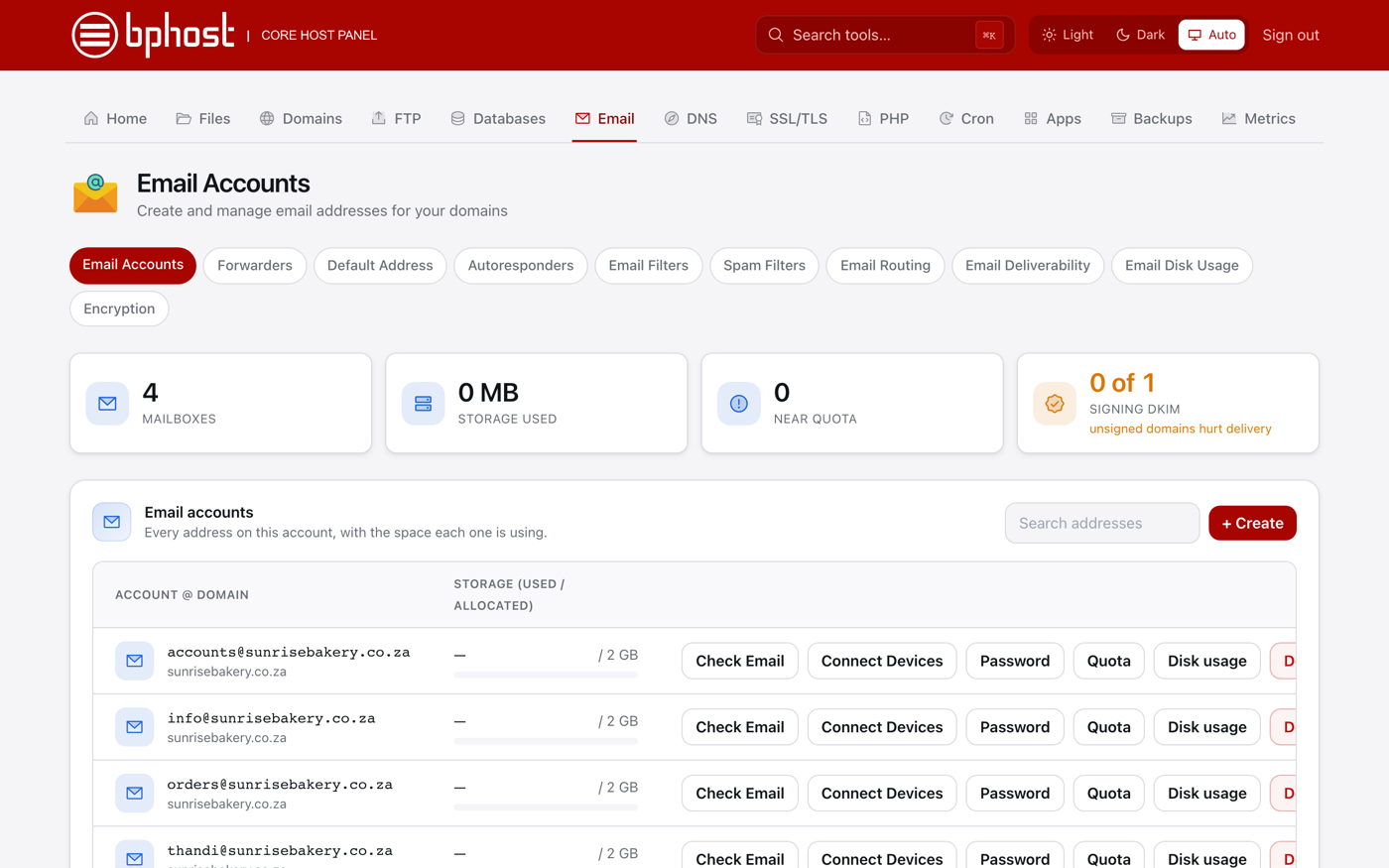Open Email Filters
The height and width of the screenshot is (868, 1389).
tap(649, 266)
